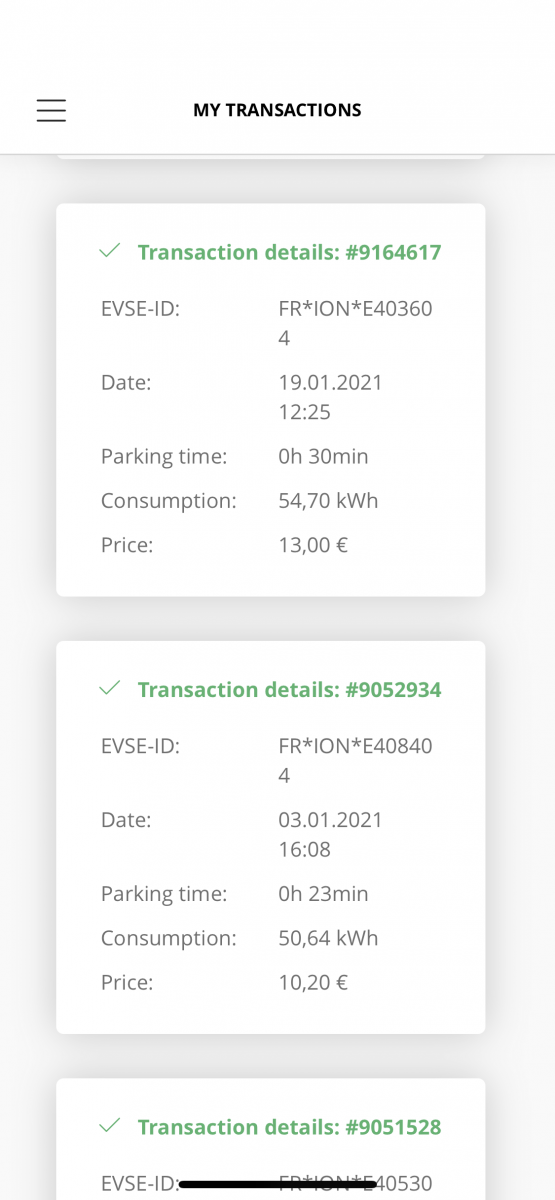Tap the 13,00 € price value
The height and width of the screenshot is (1200, 555).
pyautogui.click(x=313, y=545)
